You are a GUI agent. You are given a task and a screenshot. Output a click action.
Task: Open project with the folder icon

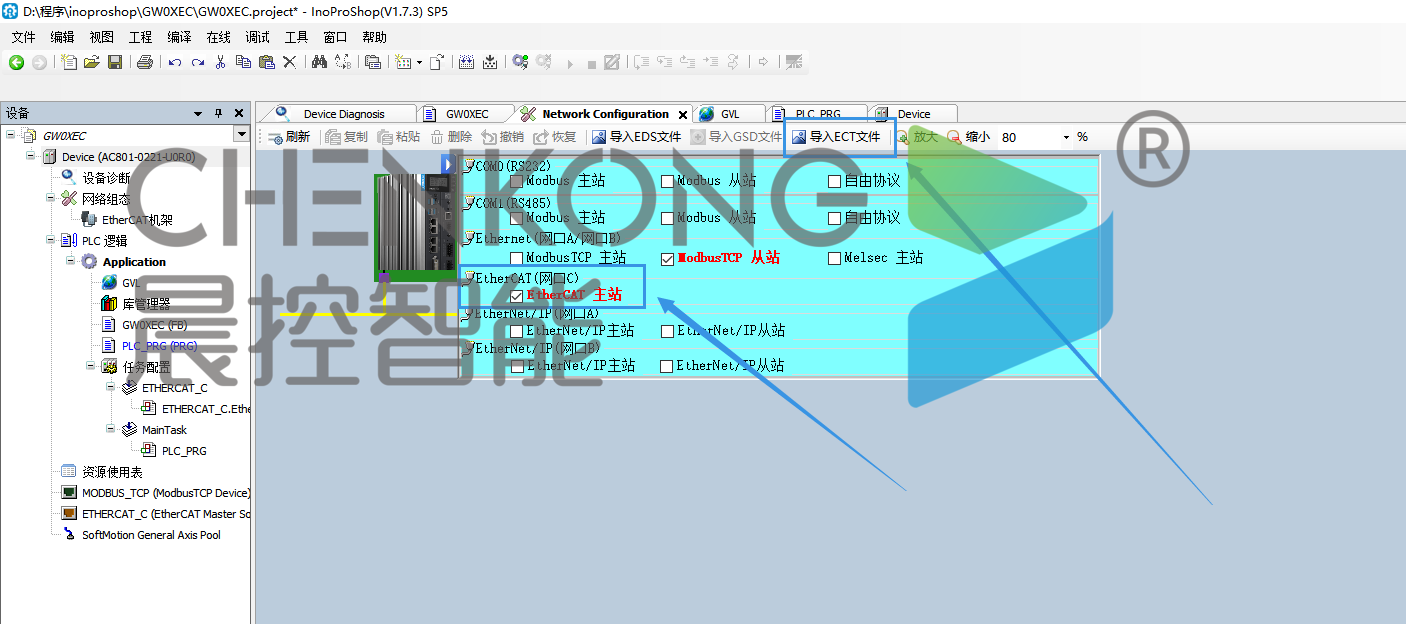92,62
